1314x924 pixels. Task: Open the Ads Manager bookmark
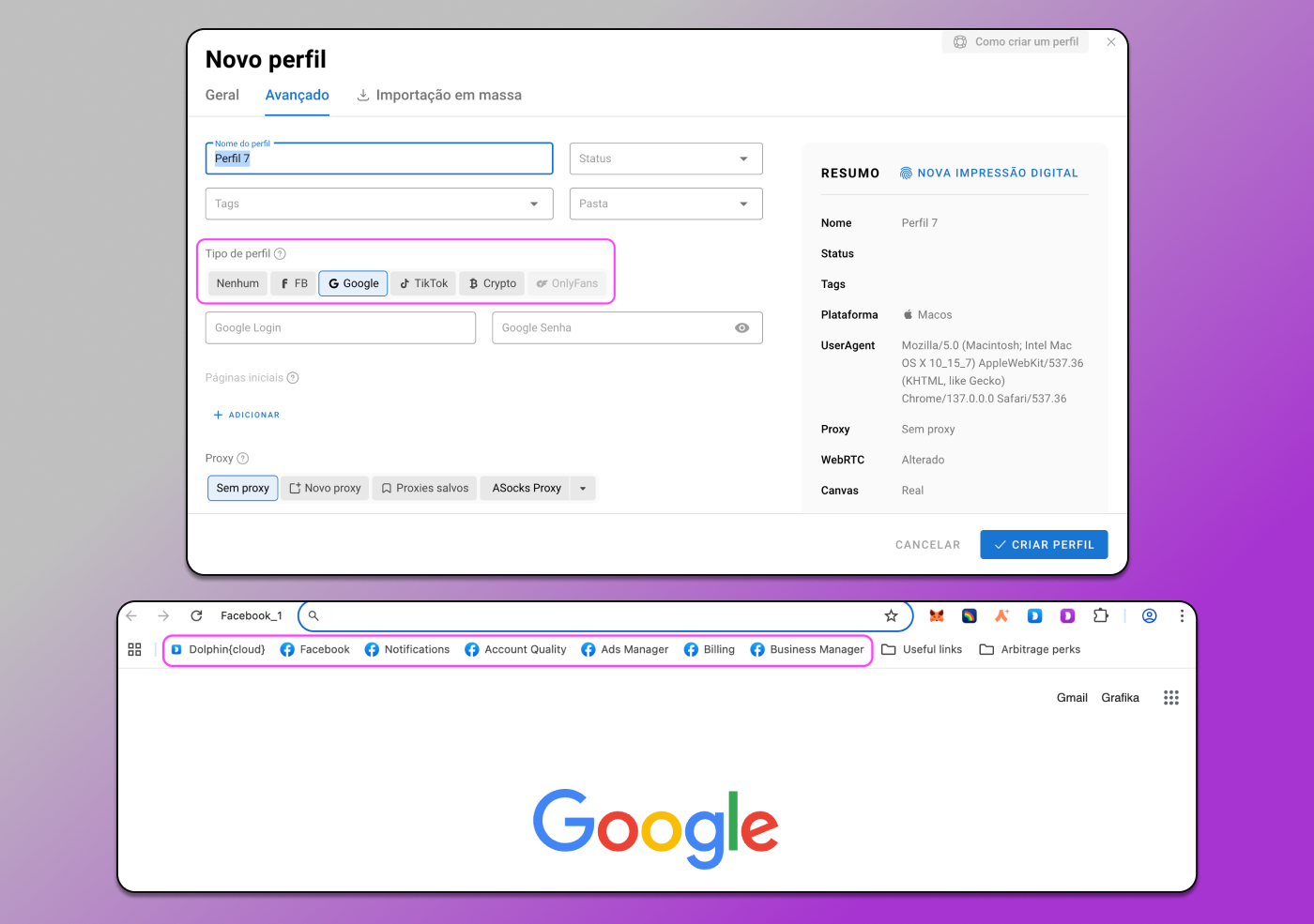click(625, 649)
